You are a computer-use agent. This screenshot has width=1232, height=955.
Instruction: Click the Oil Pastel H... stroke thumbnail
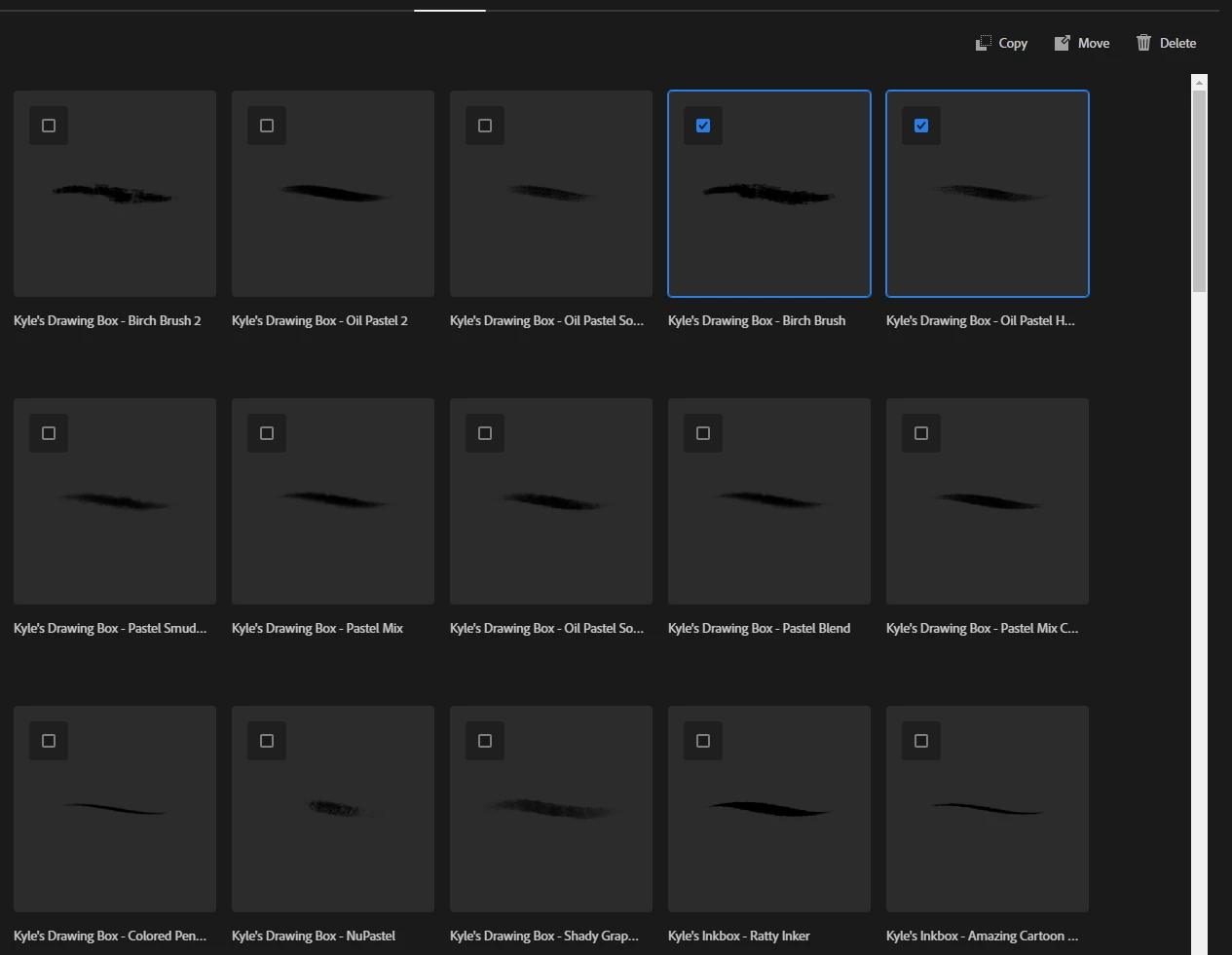point(988,194)
